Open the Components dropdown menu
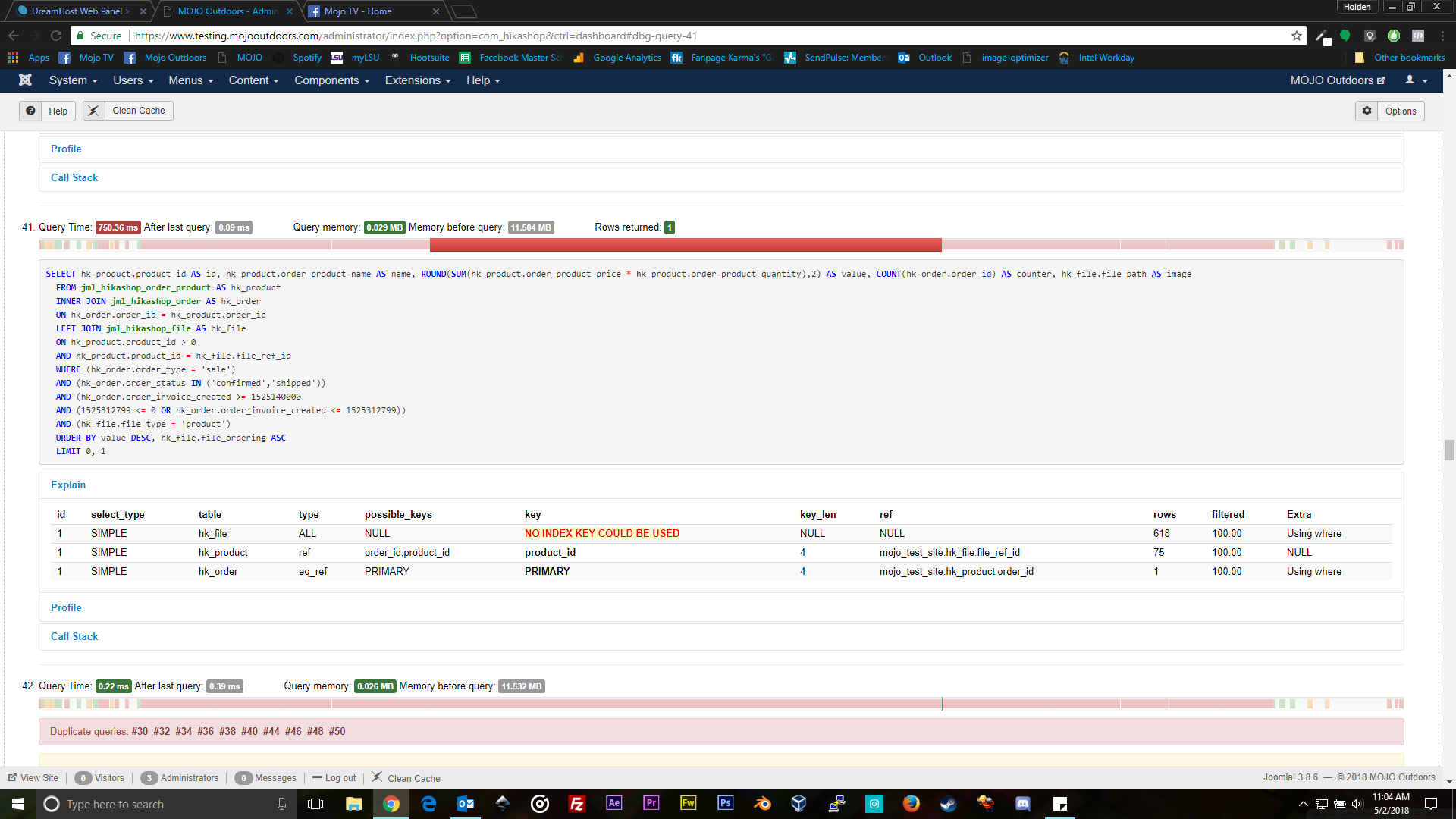 [x=331, y=80]
